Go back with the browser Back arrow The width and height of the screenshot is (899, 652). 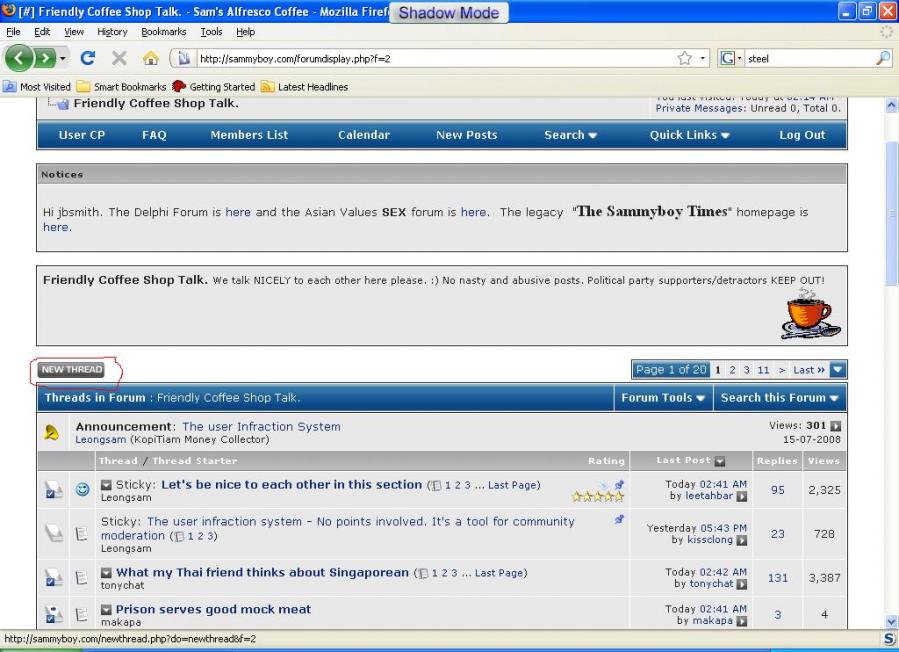(19, 58)
